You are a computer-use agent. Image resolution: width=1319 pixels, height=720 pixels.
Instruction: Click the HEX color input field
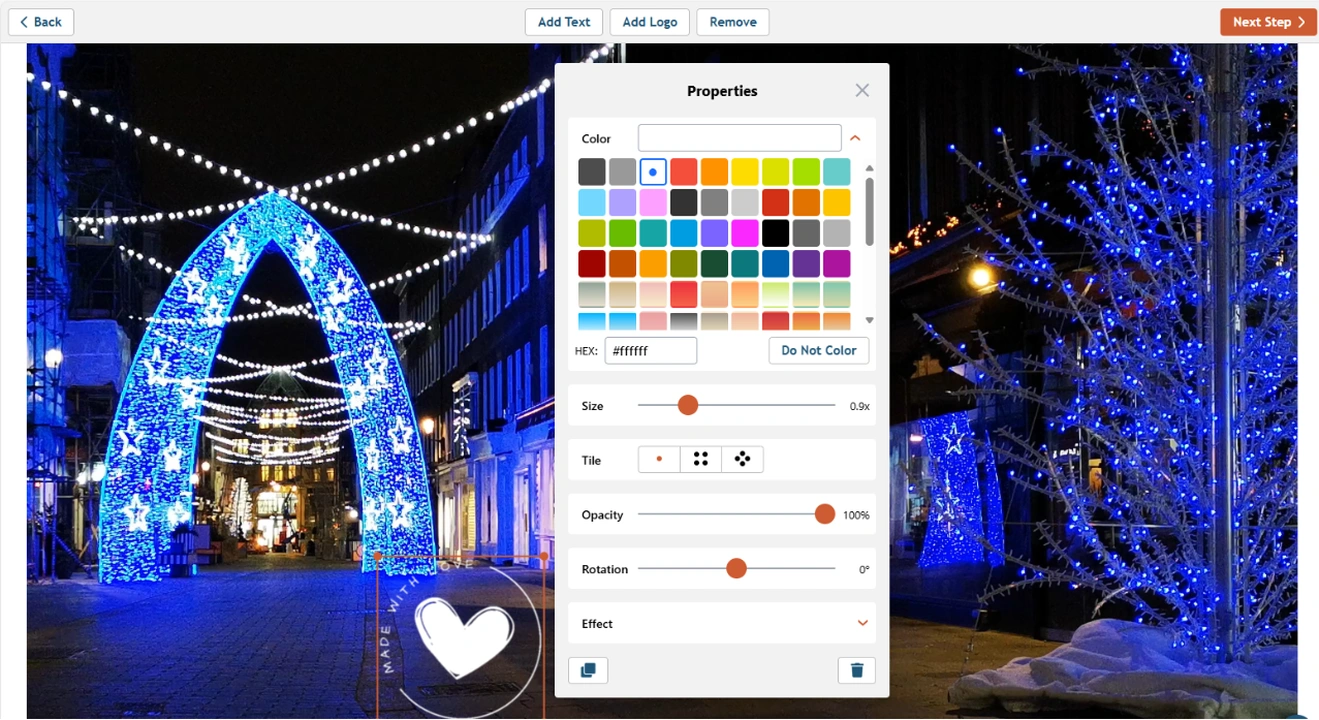[650, 351]
